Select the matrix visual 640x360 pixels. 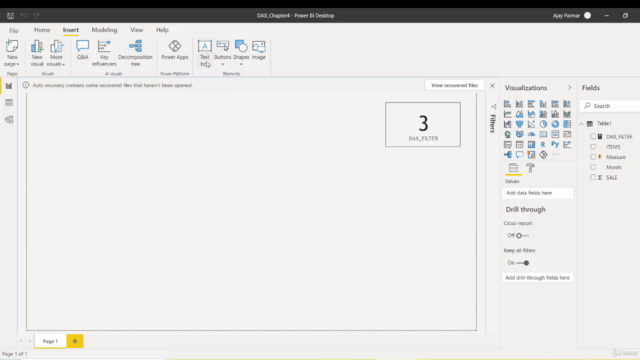pos(531,144)
